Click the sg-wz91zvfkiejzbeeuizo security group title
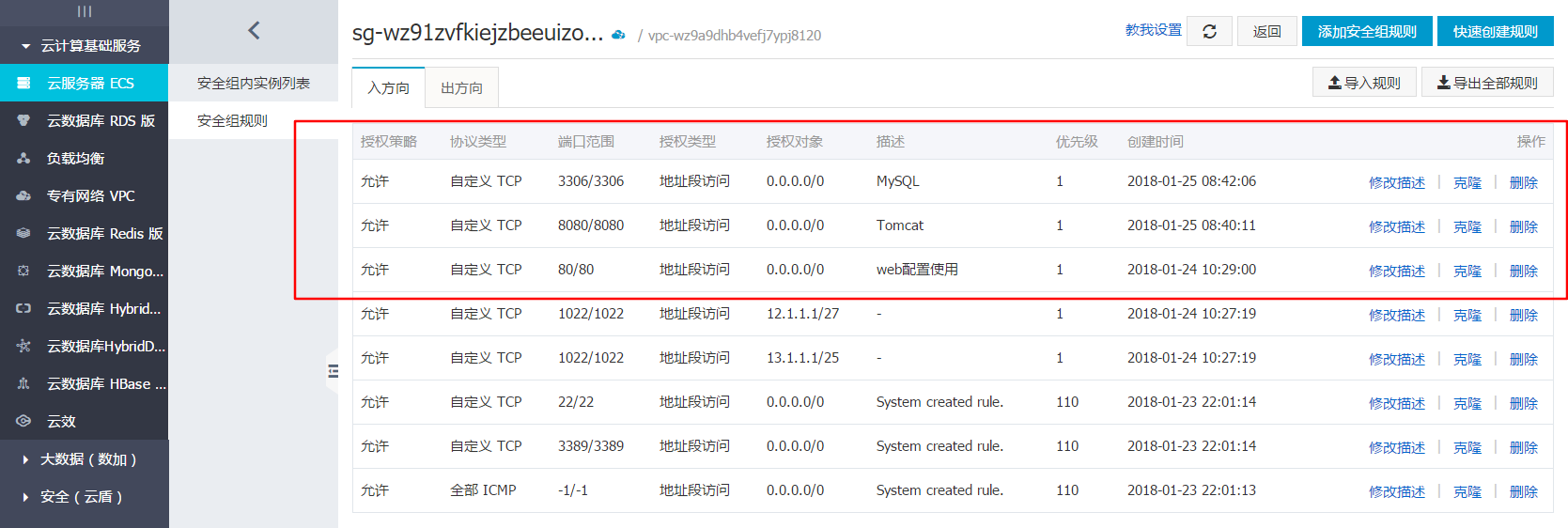Screen dimensions: 1568x528 coord(477,33)
